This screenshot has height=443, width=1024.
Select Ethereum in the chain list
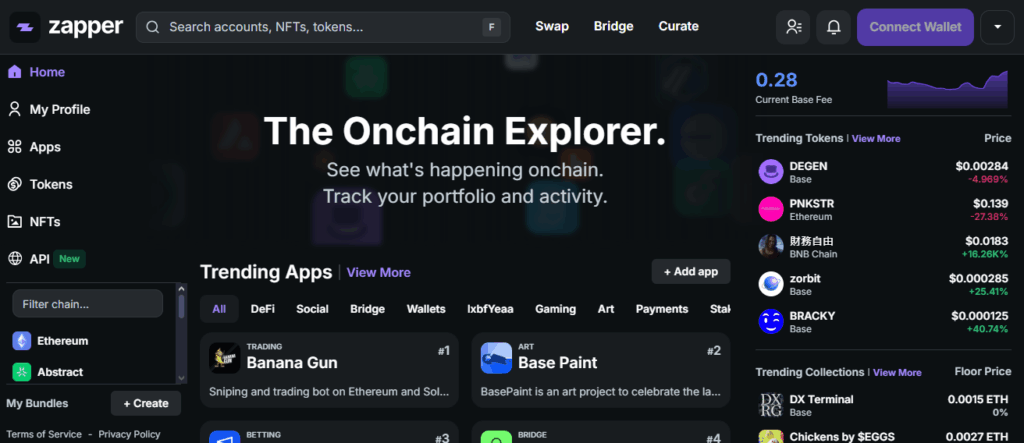[x=63, y=341]
